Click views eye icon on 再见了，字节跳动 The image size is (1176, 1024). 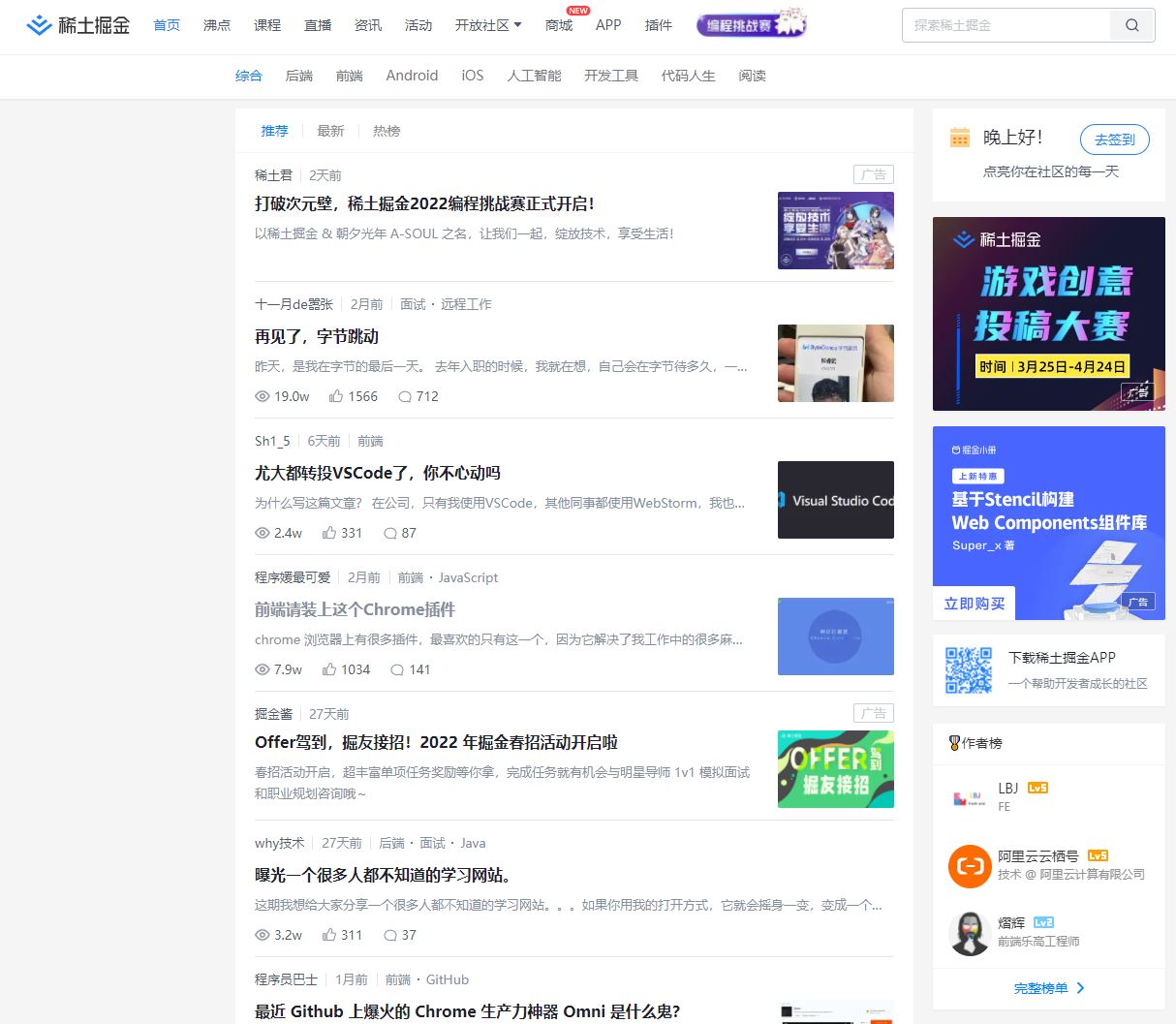click(x=263, y=396)
